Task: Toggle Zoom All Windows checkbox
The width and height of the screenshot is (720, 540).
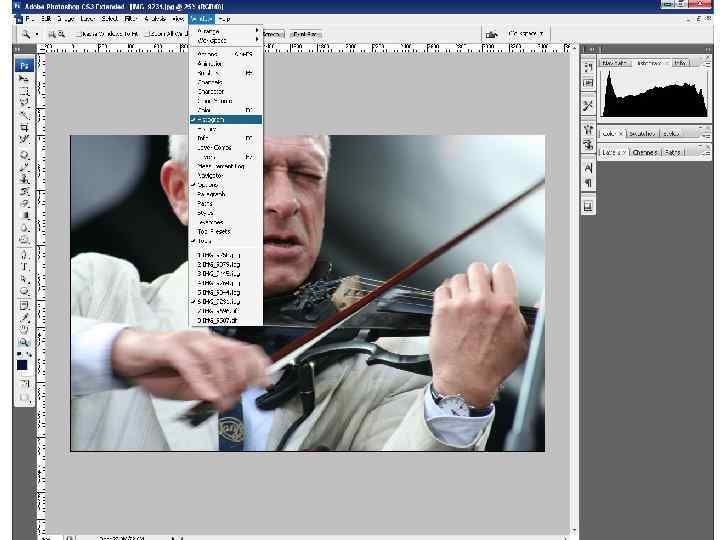Action: pos(148,34)
